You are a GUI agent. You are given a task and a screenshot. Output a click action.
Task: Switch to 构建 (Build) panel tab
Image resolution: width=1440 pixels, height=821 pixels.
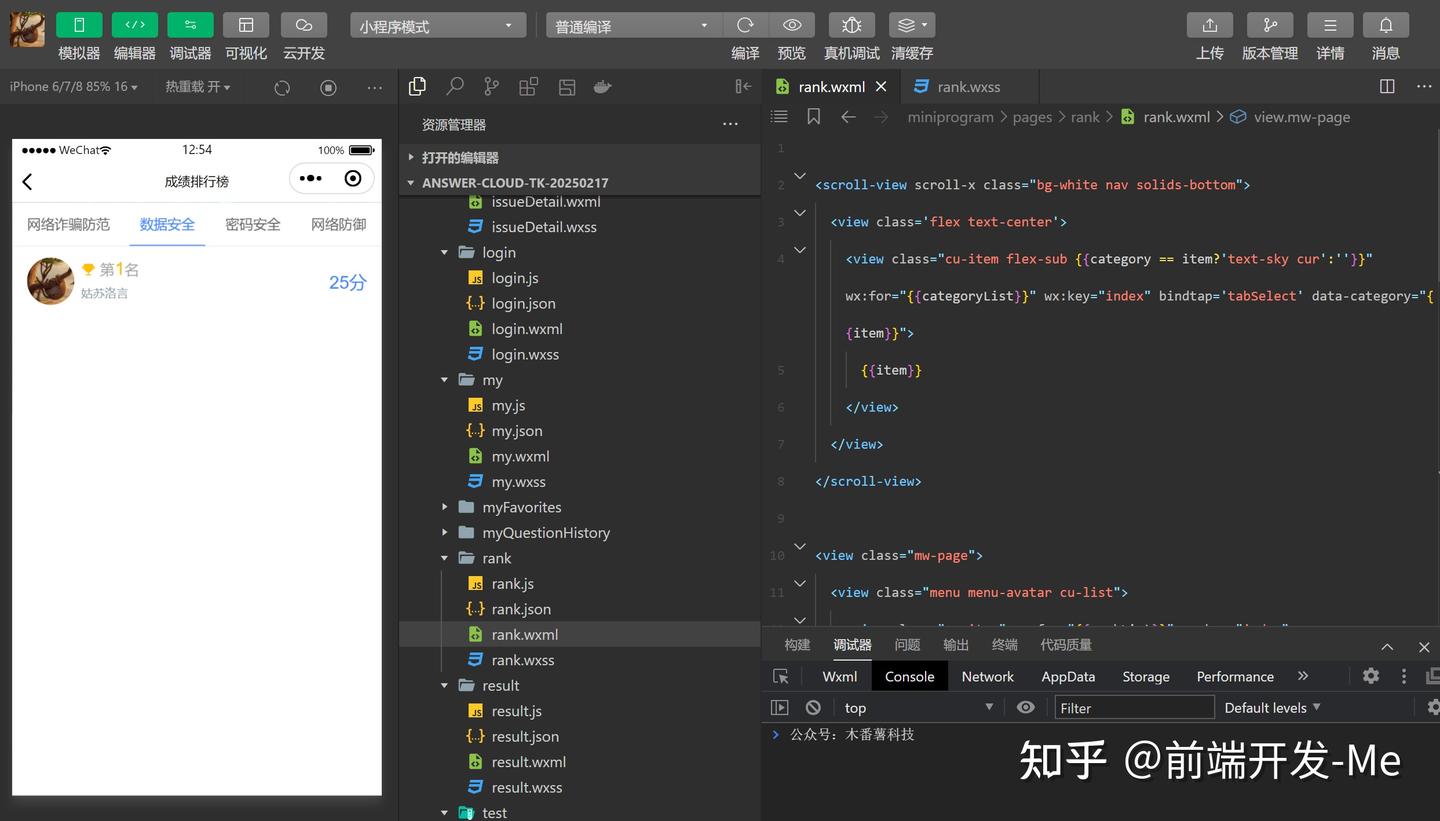(797, 645)
